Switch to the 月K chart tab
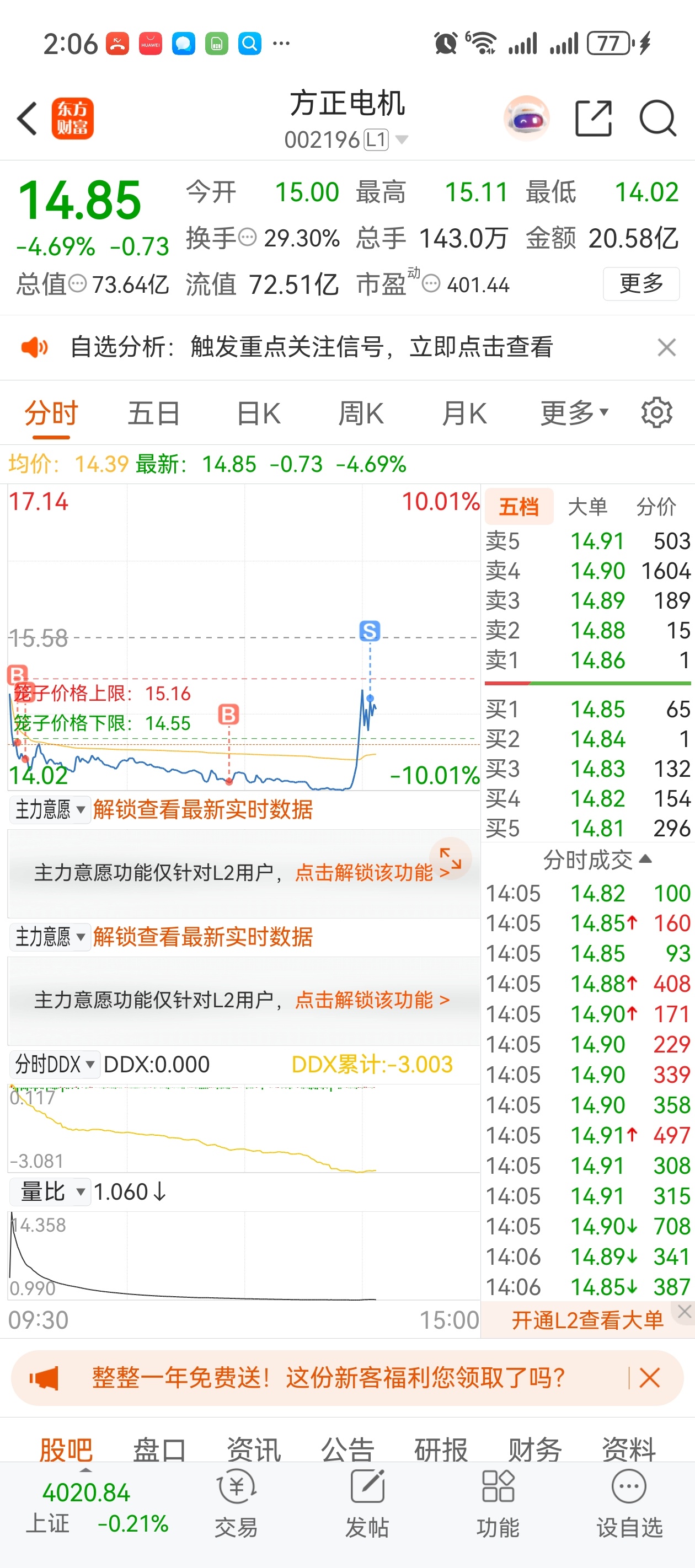The image size is (695, 1568). pos(464,414)
